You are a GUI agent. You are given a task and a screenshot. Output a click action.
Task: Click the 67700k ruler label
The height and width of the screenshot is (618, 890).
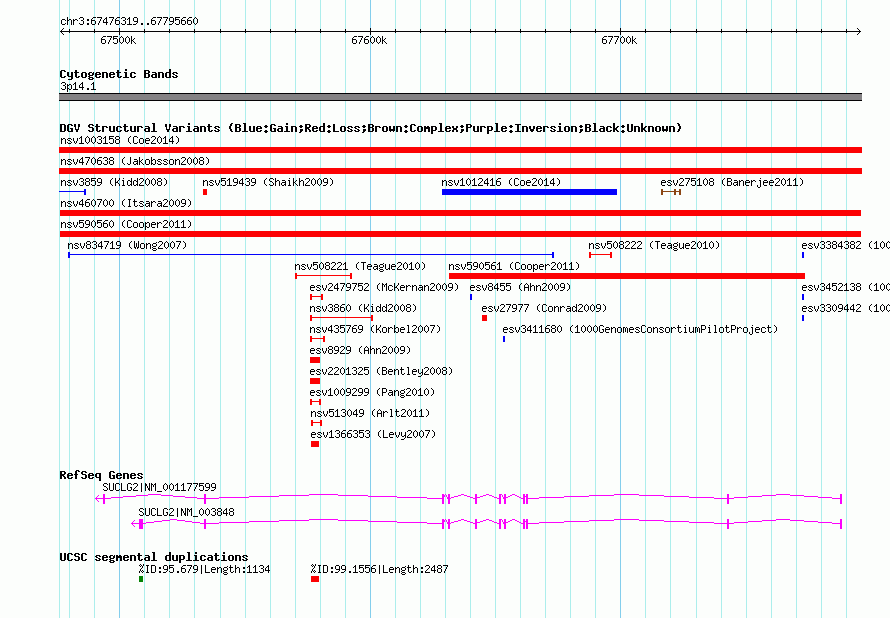pyautogui.click(x=619, y=40)
